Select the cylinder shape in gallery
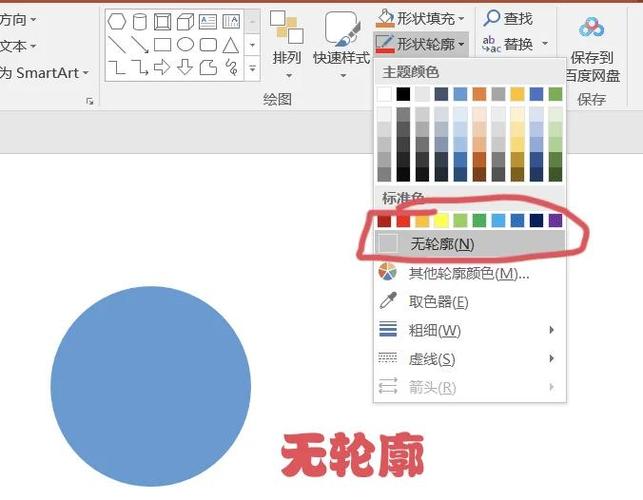This screenshot has height=500, width=643. (139, 21)
